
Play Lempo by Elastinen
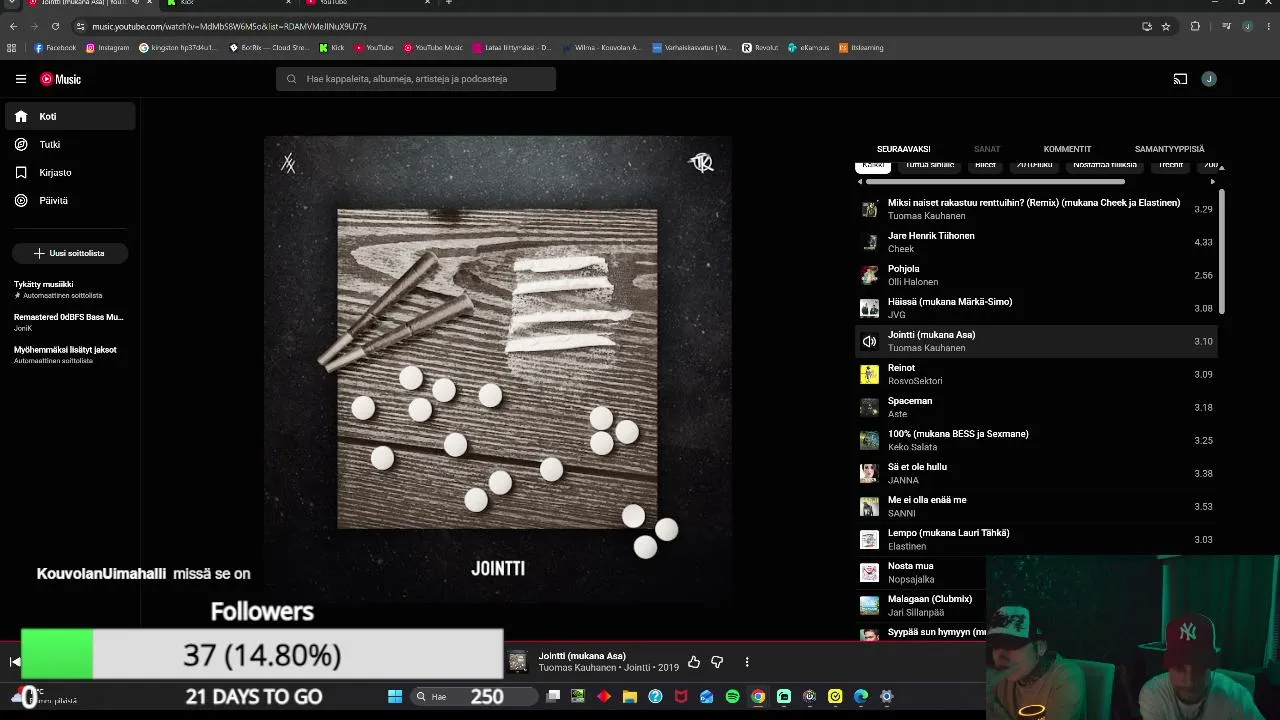coord(1036,539)
